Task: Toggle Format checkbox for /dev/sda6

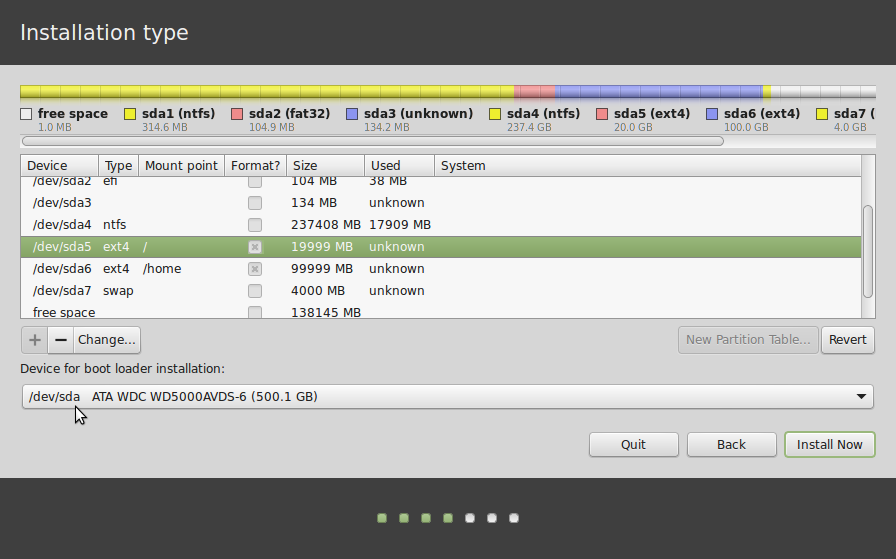Action: coord(255,269)
